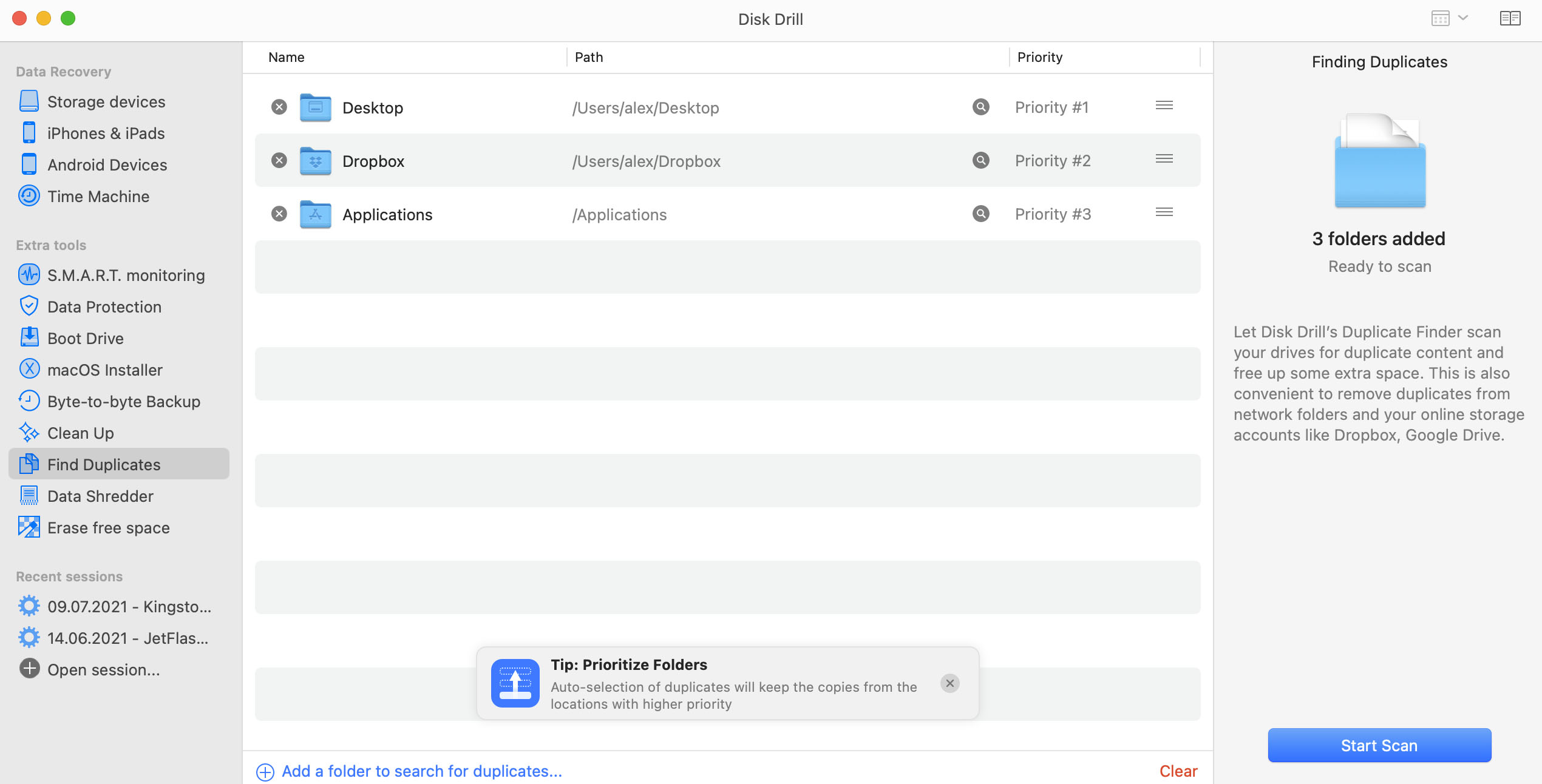
Task: Open Boot Drive tool
Action: [119, 339]
